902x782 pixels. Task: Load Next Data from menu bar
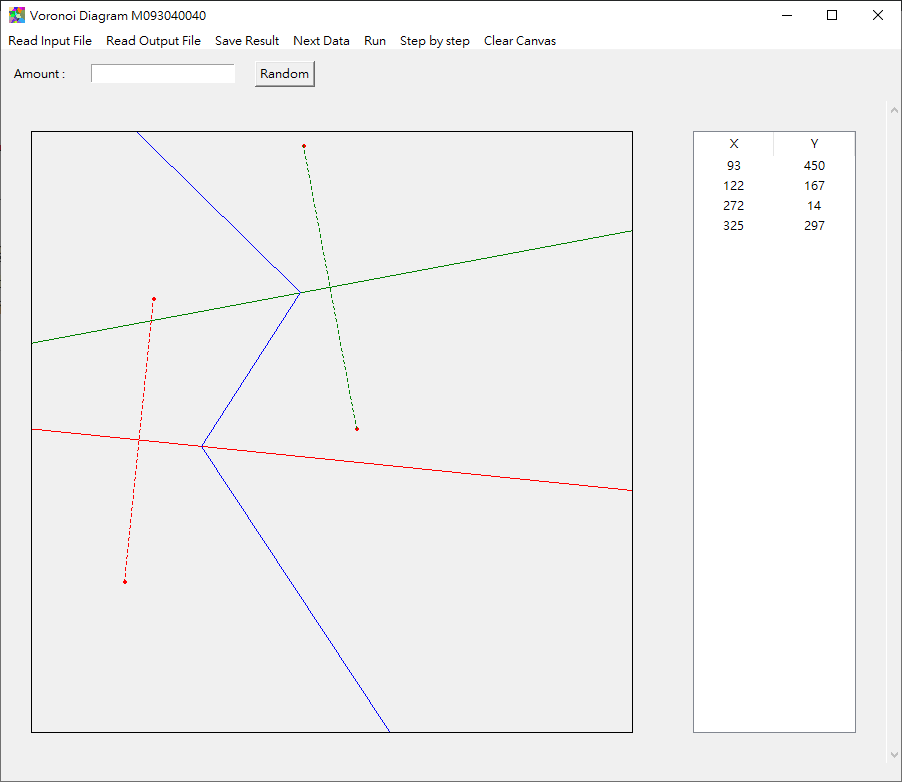tap(321, 41)
